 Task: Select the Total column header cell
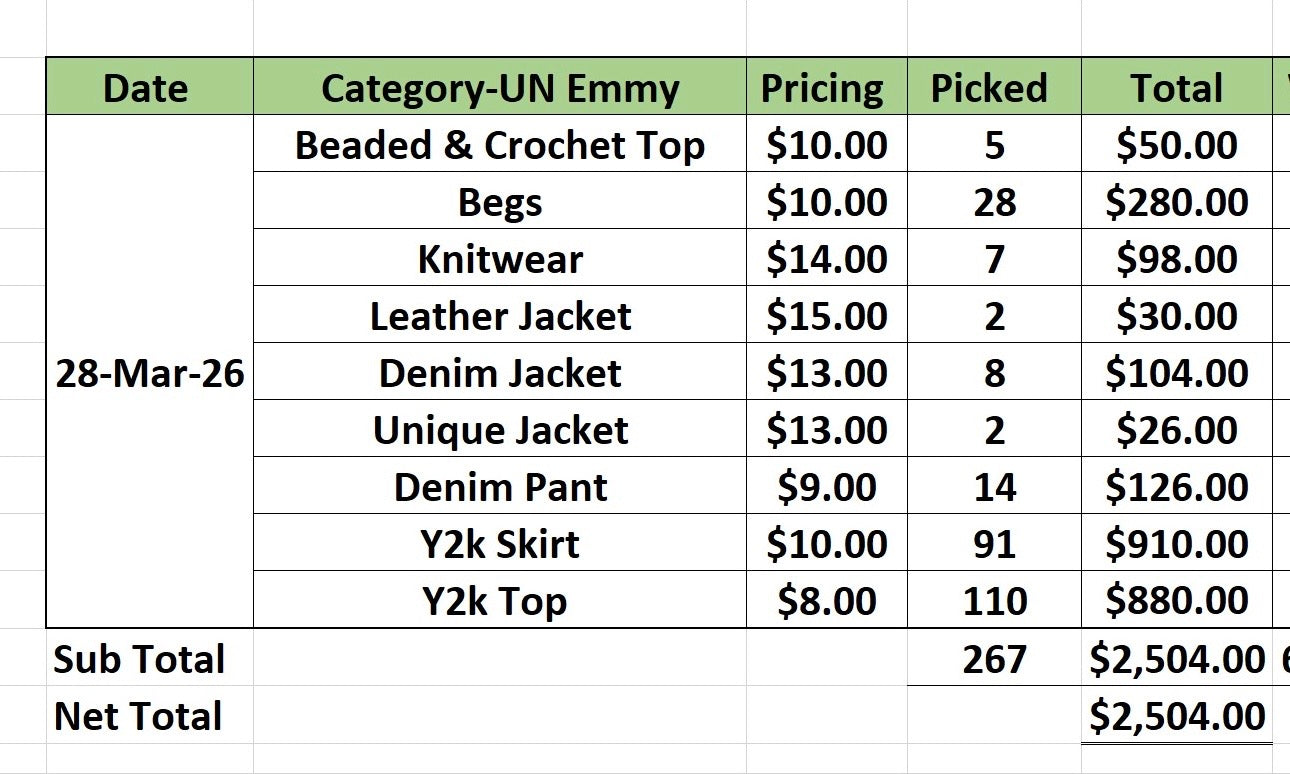(1177, 87)
